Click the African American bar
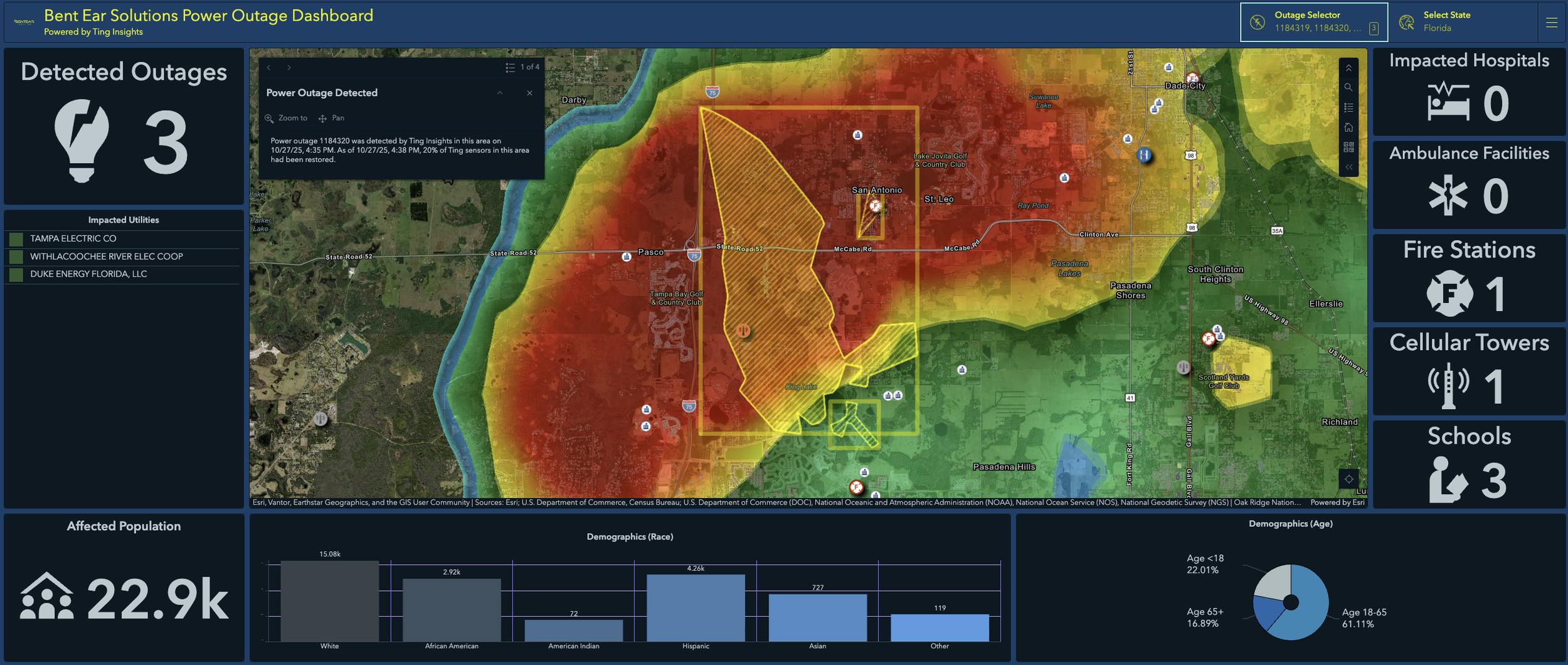 coord(452,610)
